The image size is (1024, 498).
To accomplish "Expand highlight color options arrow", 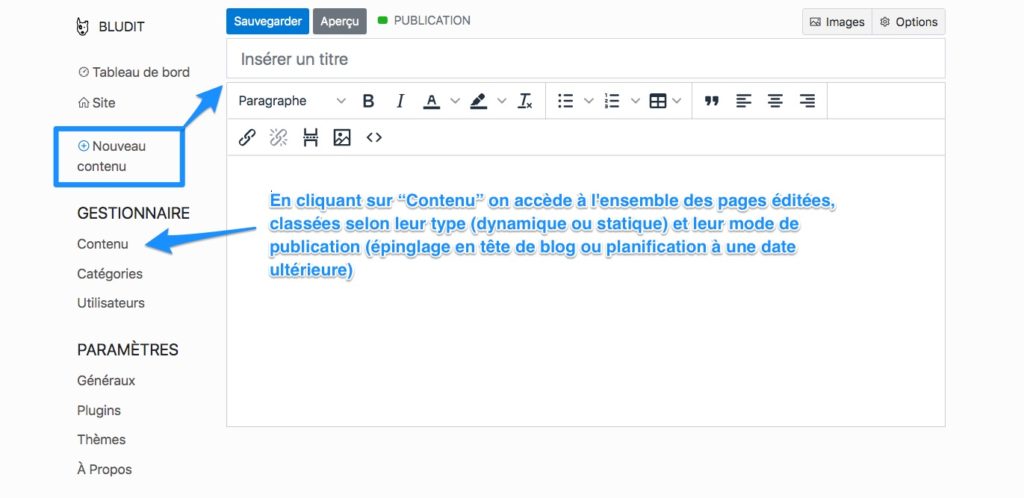I will [502, 101].
